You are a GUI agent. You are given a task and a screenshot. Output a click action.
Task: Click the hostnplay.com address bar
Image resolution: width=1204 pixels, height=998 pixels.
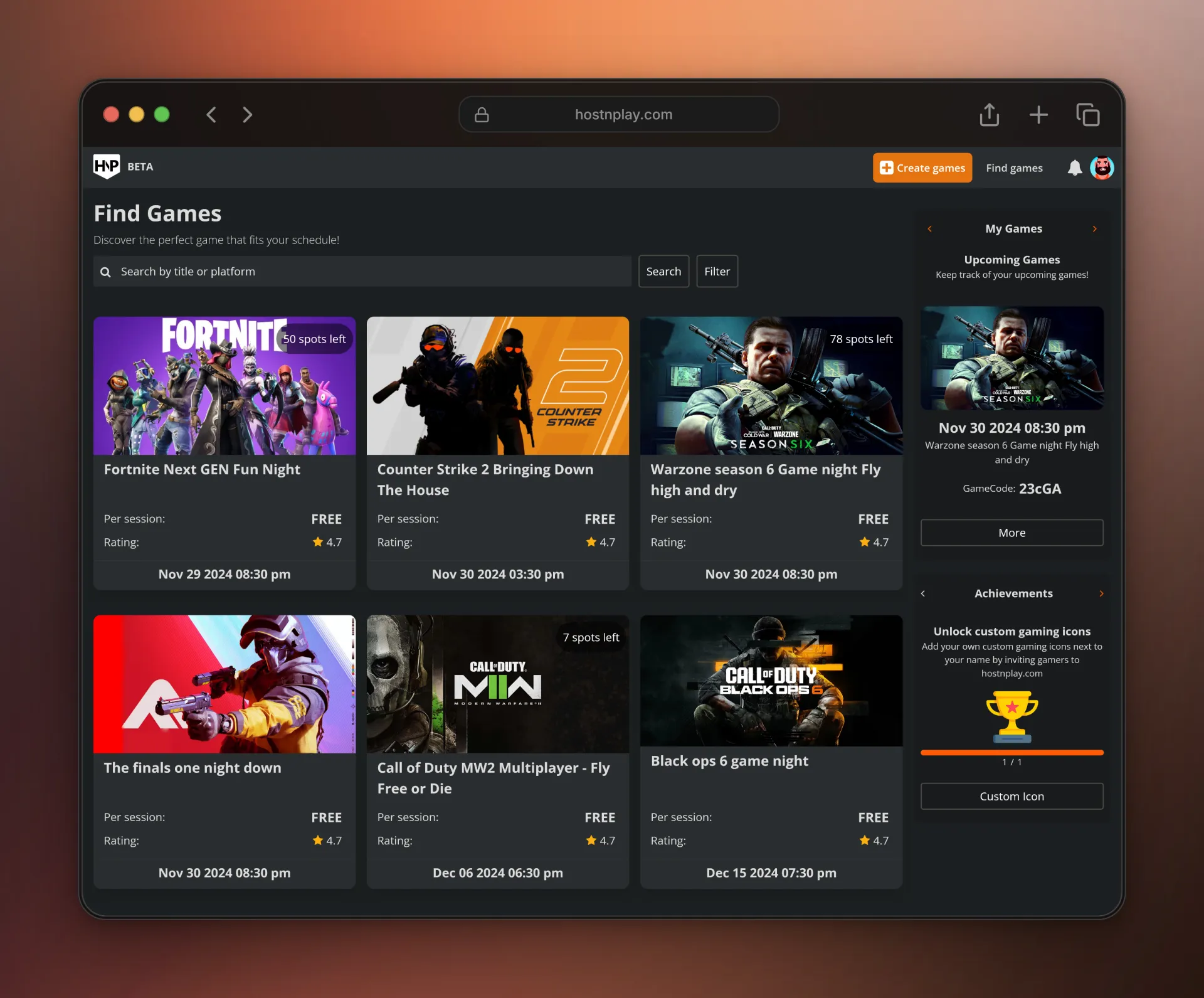pyautogui.click(x=619, y=115)
